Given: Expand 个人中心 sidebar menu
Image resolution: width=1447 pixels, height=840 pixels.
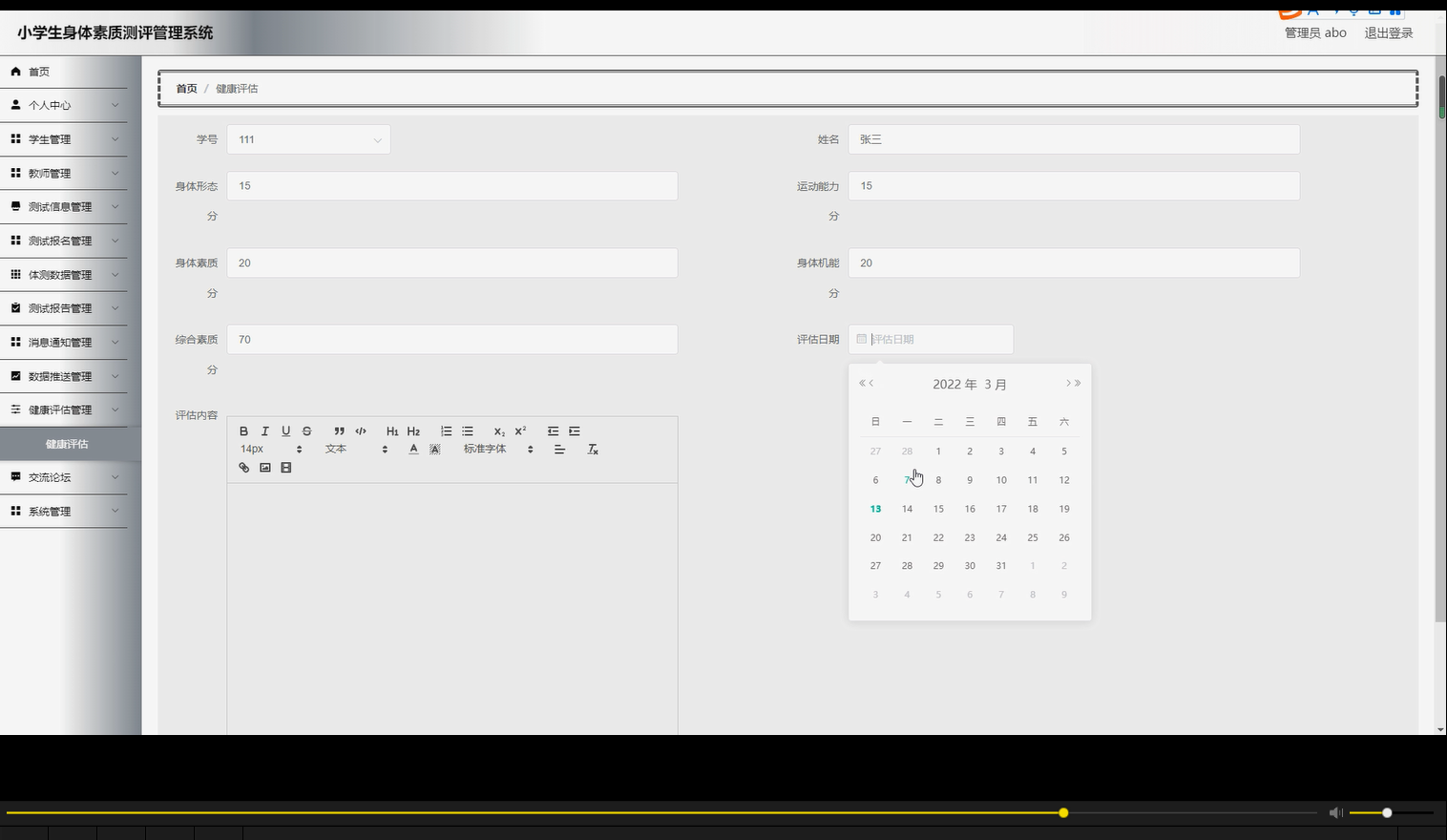Looking at the screenshot, I should coord(64,105).
